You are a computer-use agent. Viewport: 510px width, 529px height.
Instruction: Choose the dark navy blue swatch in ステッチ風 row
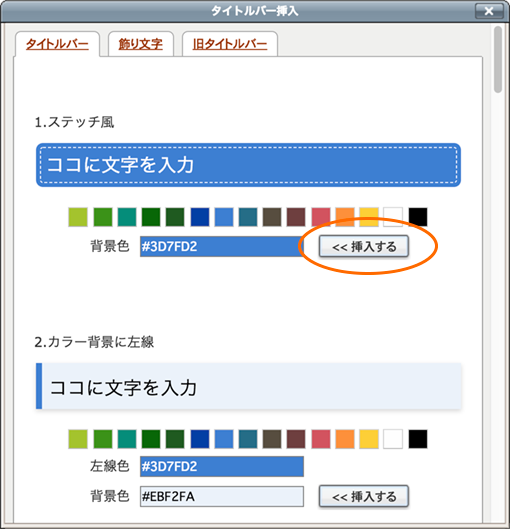[x=200, y=217]
